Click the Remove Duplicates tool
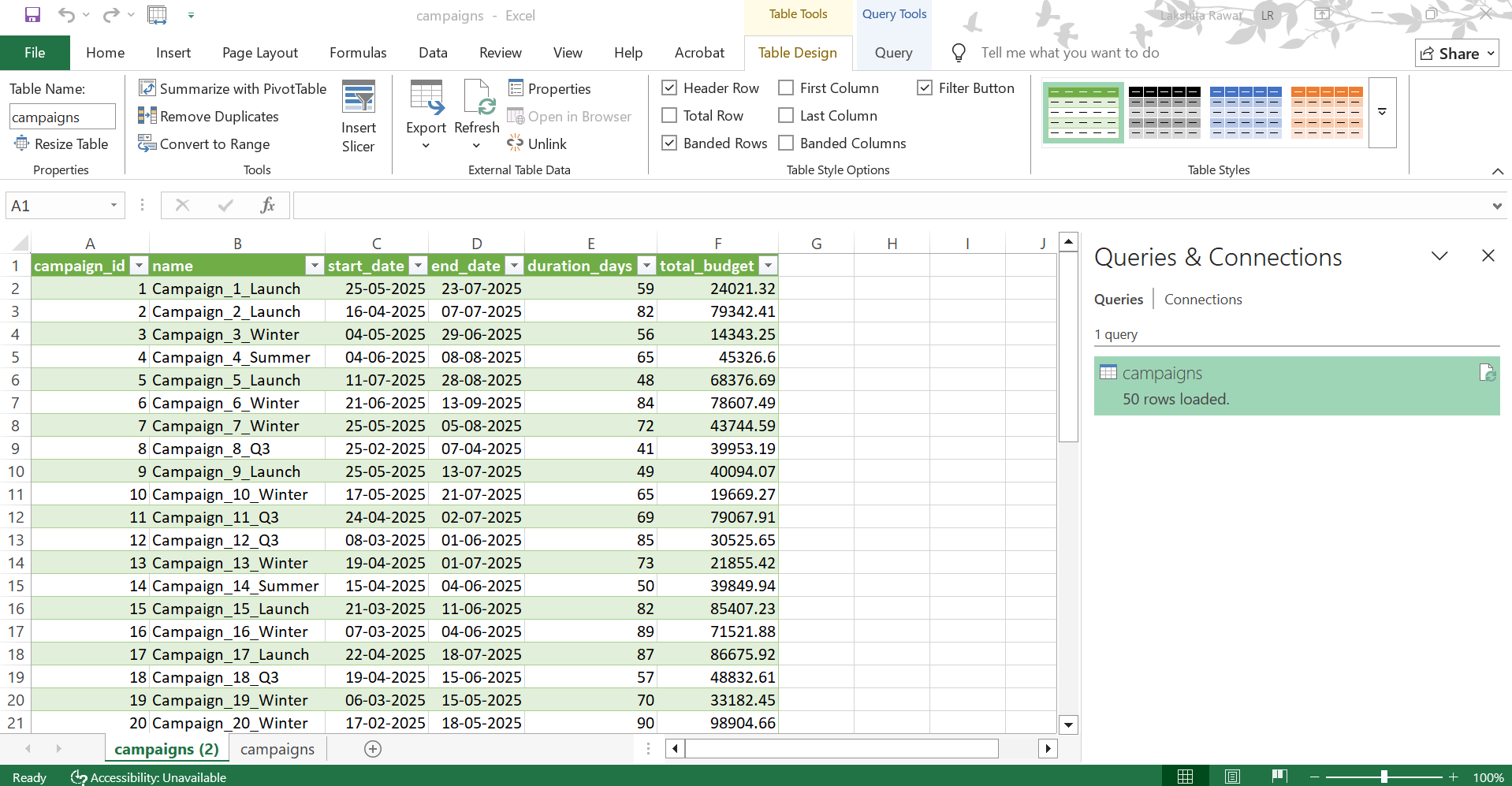The height and width of the screenshot is (786, 1512). pyautogui.click(x=209, y=117)
